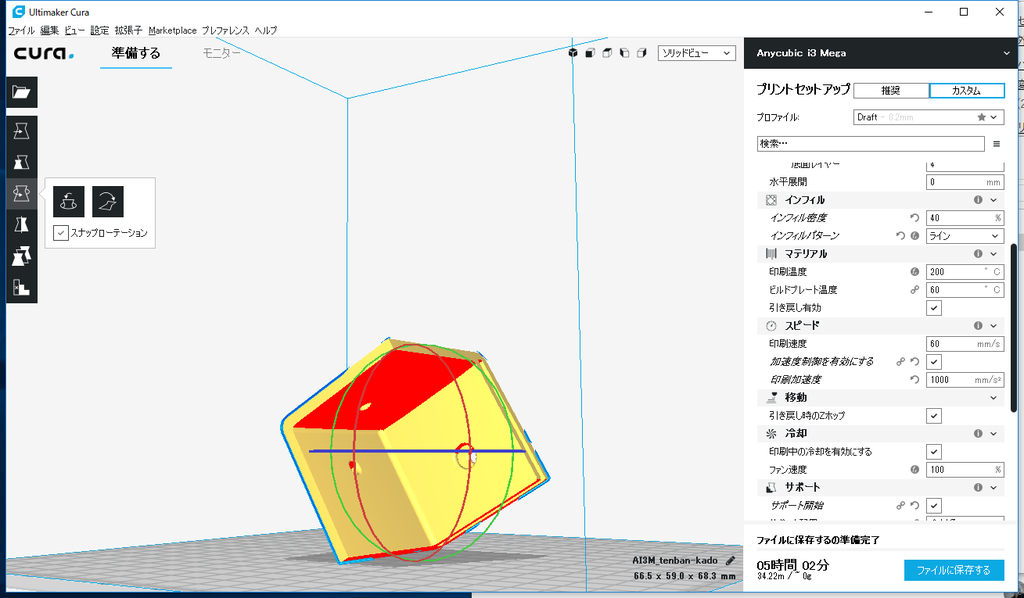Click info icon on 冷却 section header
Screen dimensions: 1024x598
978,433
